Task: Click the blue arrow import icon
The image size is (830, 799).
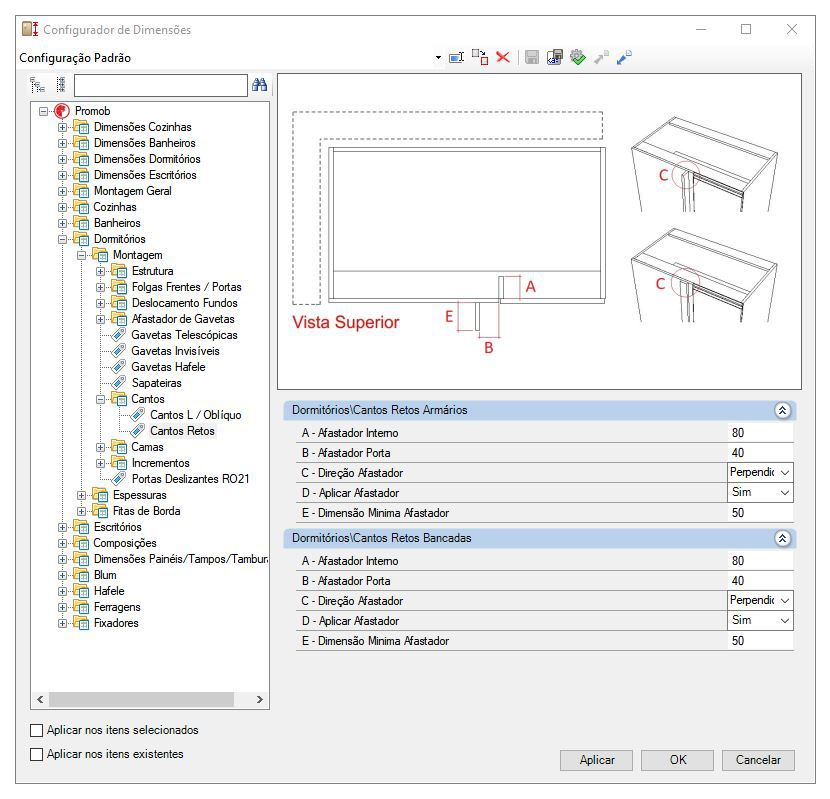Action: 624,57
